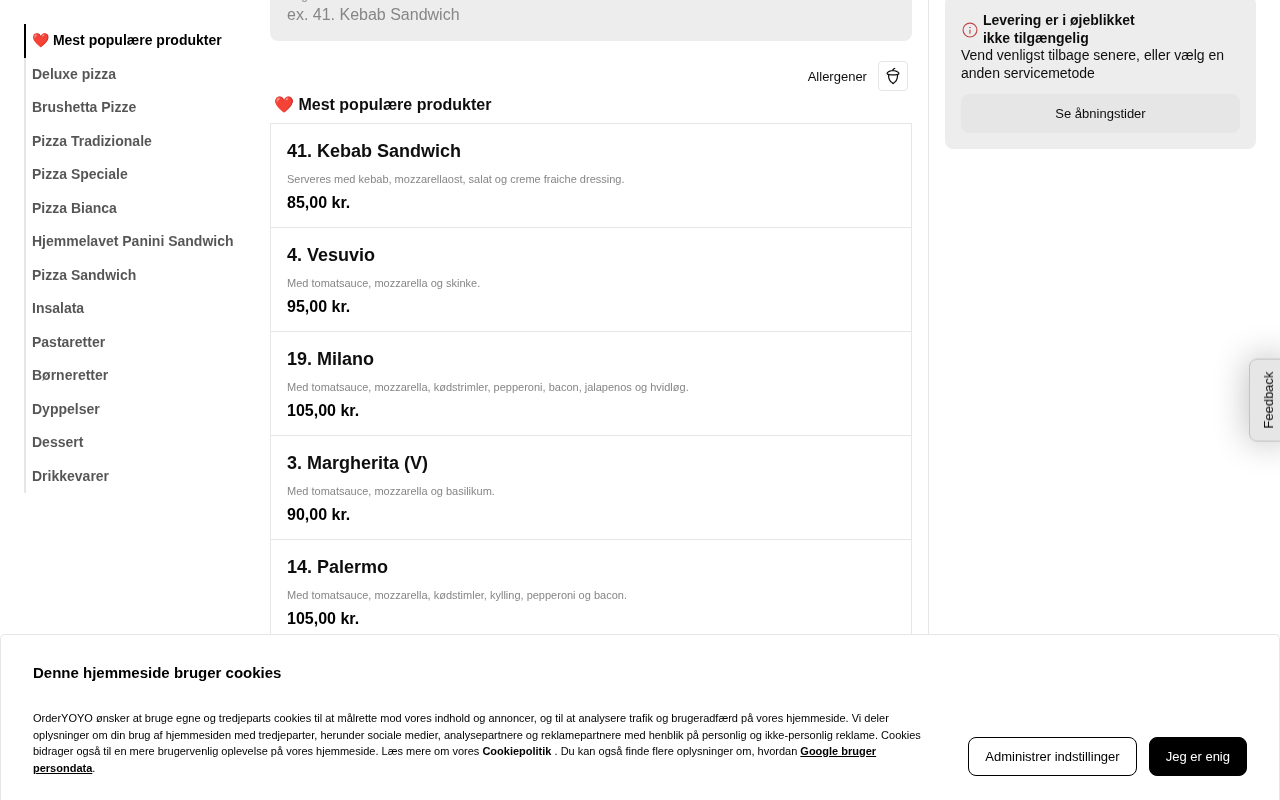This screenshot has width=1280, height=800.
Task: Click the 'Se åbningstider' button
Action: point(1100,114)
